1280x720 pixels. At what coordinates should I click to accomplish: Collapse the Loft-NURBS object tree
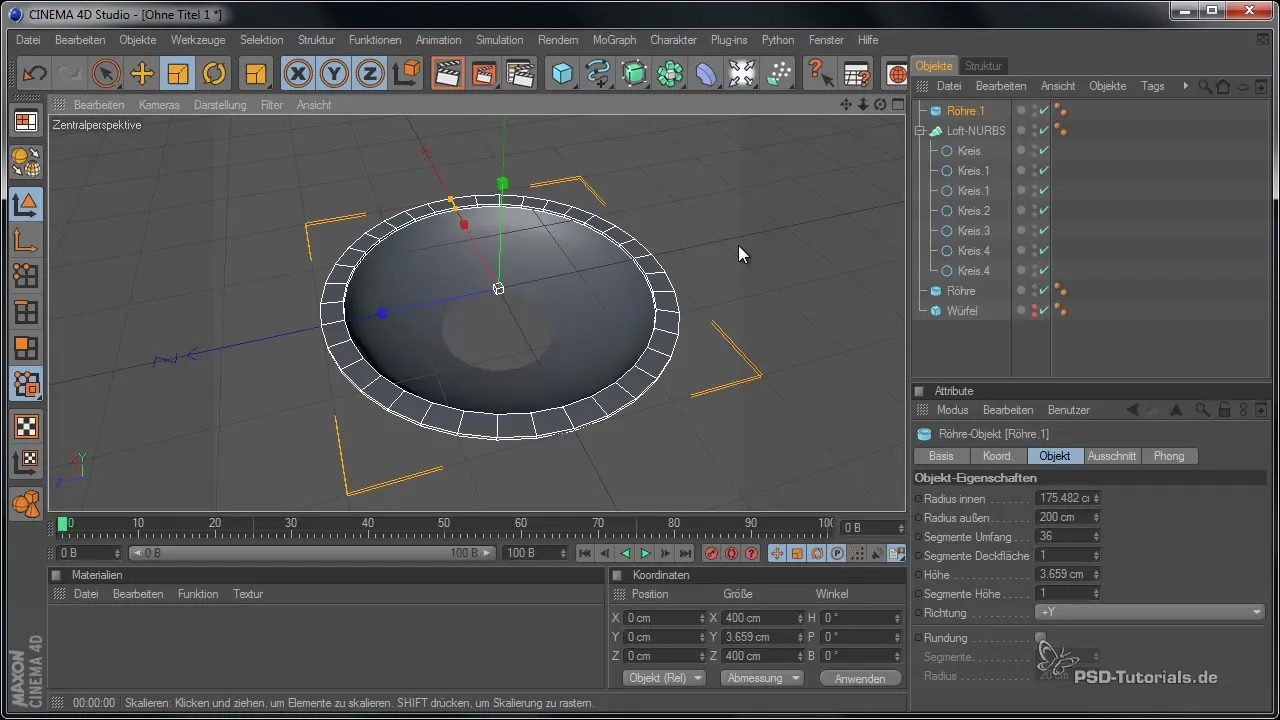click(920, 131)
